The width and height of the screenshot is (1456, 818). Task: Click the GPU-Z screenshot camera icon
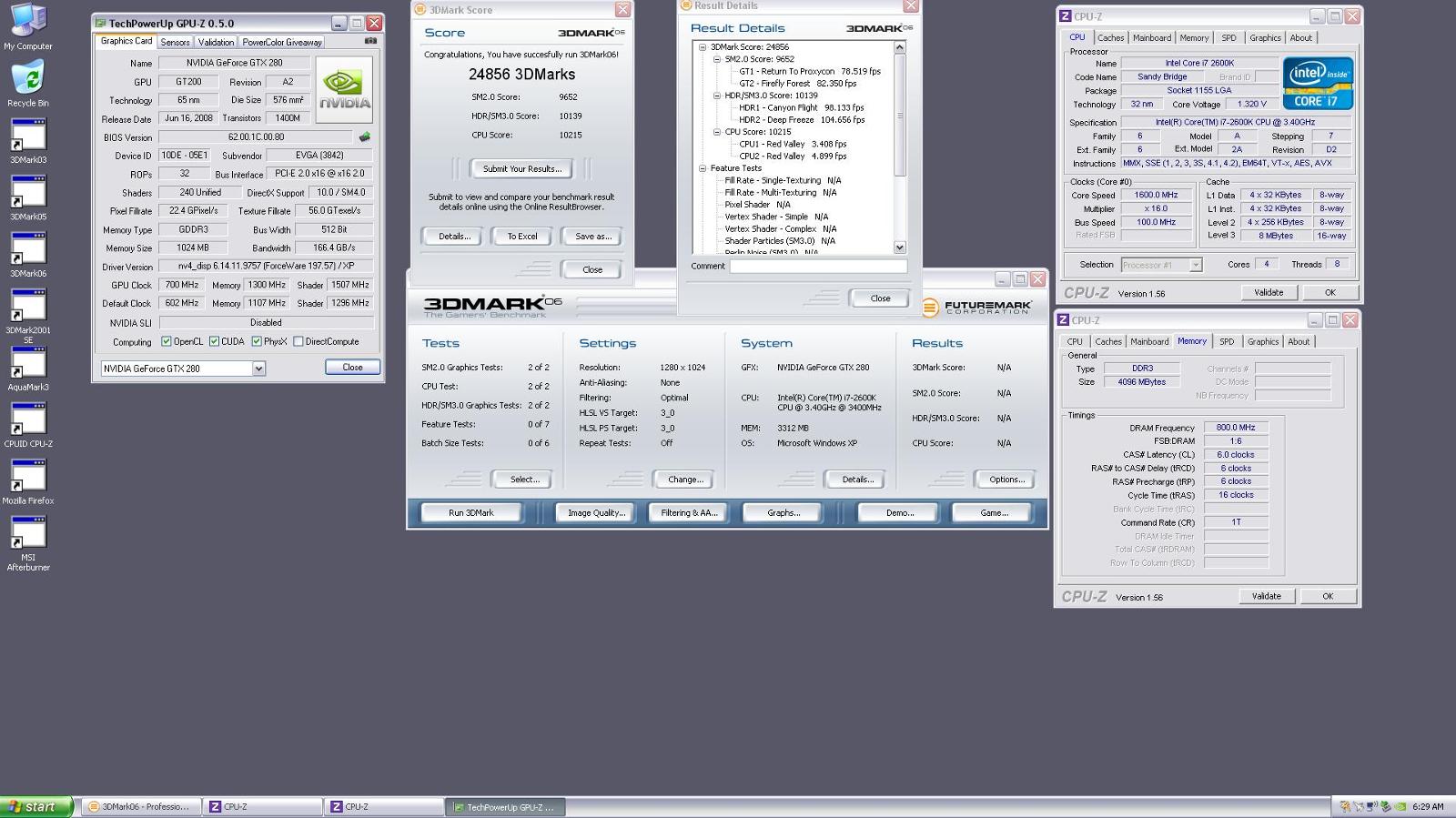(x=370, y=41)
